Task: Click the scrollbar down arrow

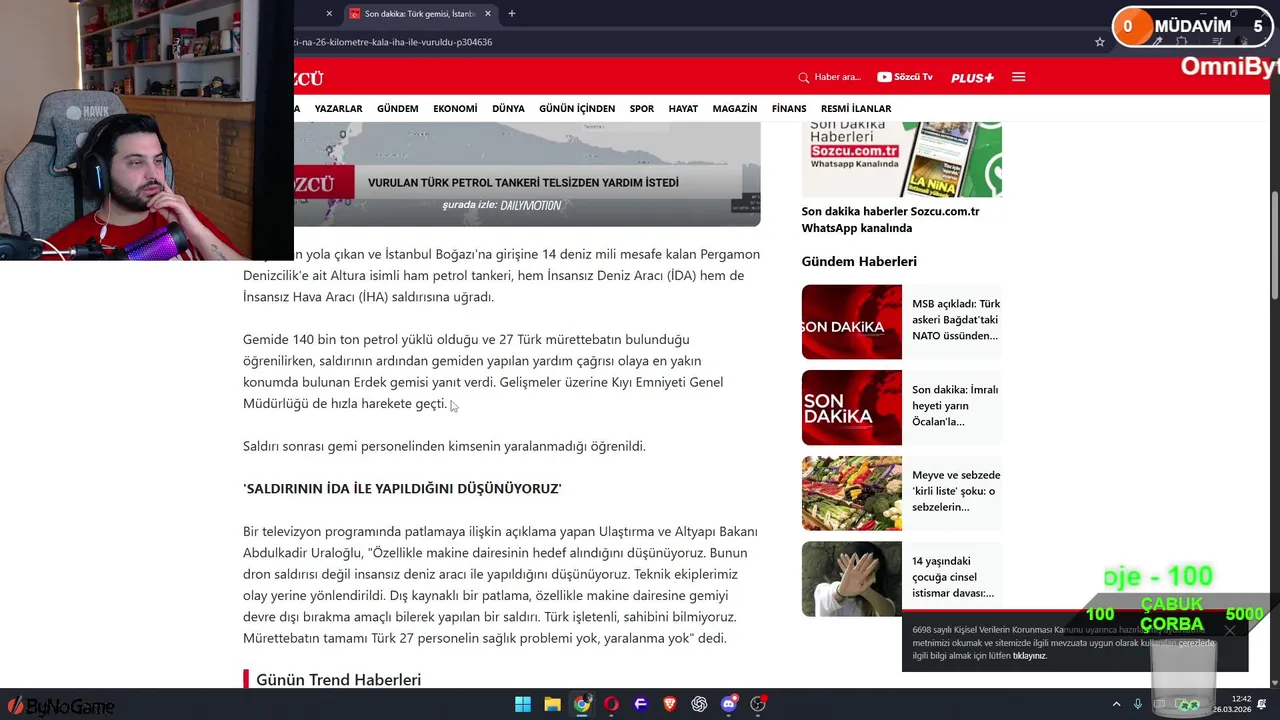Action: pyautogui.click(x=1273, y=683)
